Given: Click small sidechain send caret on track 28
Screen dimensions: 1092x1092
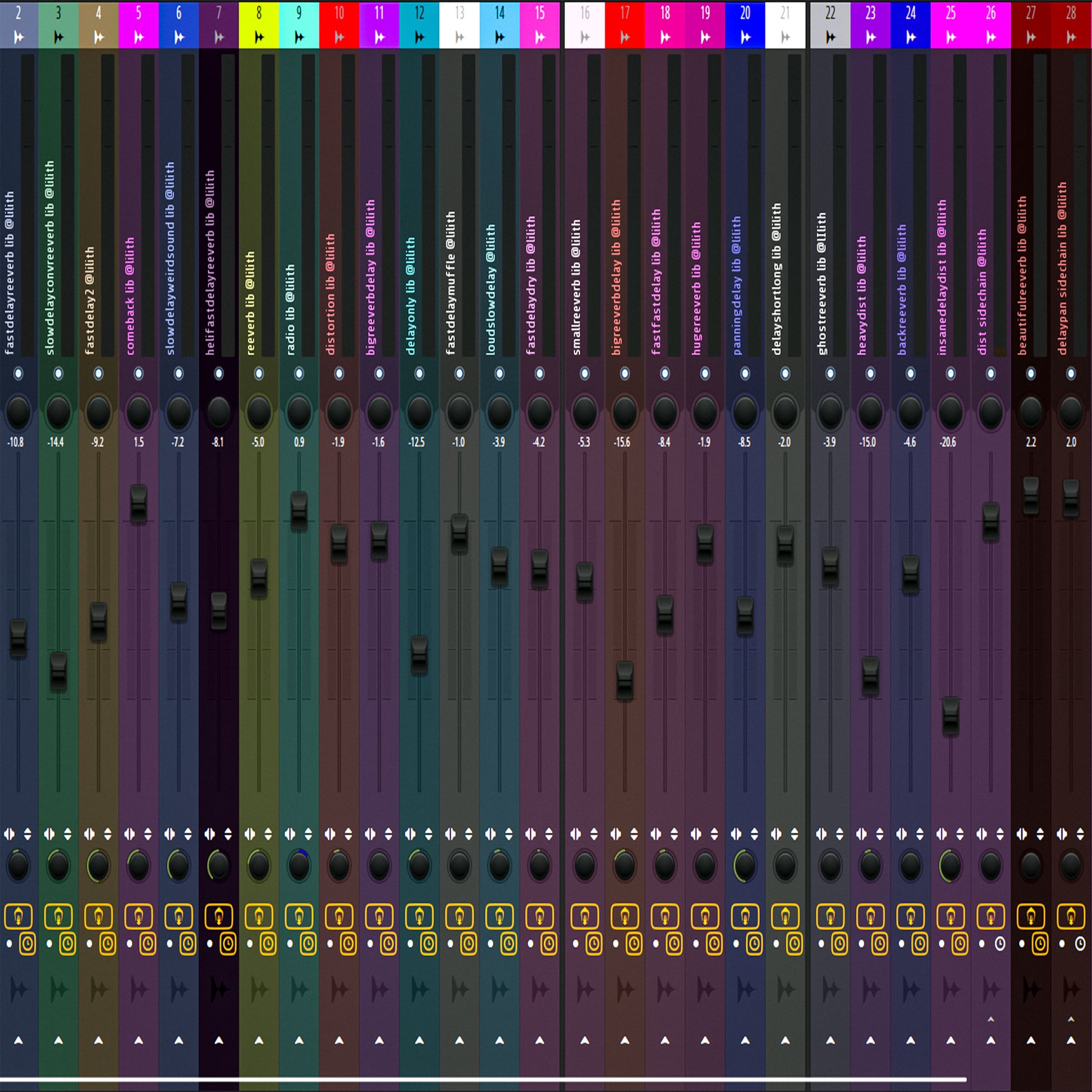Looking at the screenshot, I should coord(1071,1019).
